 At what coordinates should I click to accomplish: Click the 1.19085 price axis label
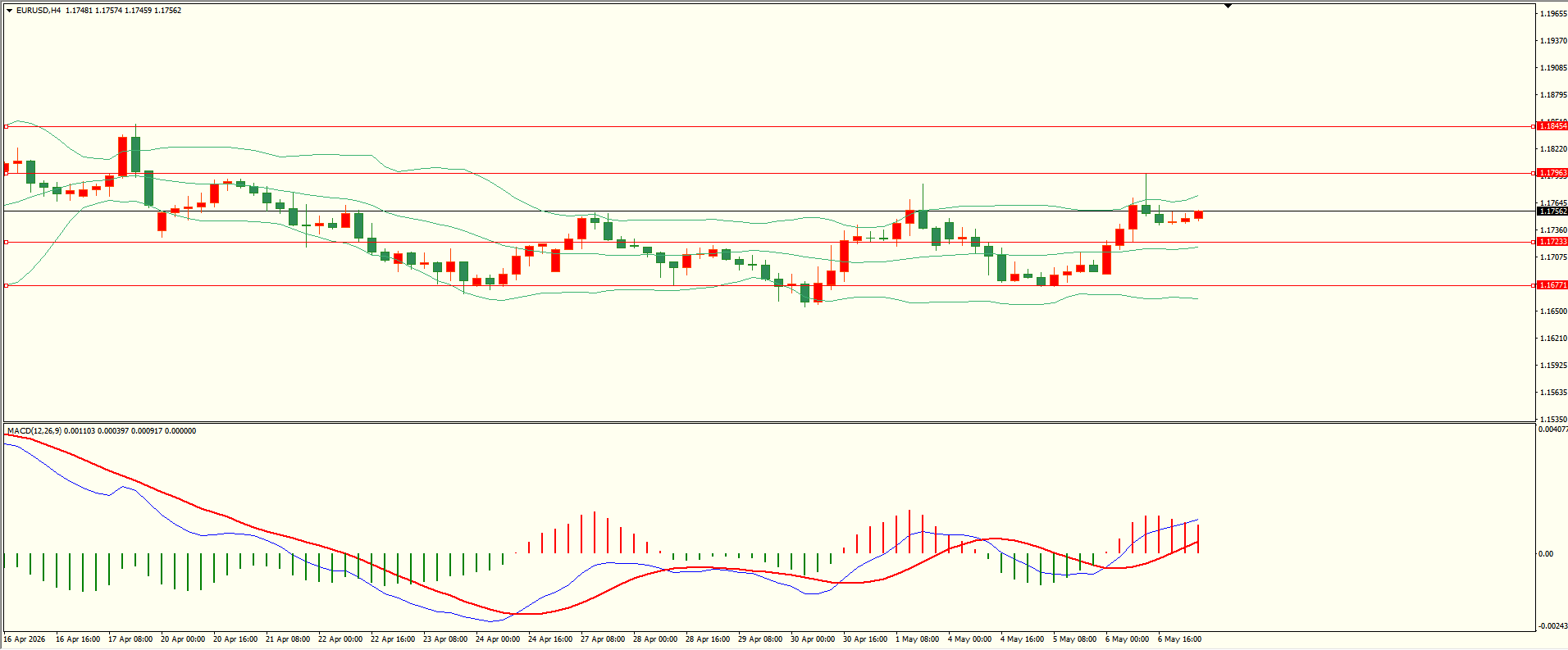click(x=1553, y=68)
